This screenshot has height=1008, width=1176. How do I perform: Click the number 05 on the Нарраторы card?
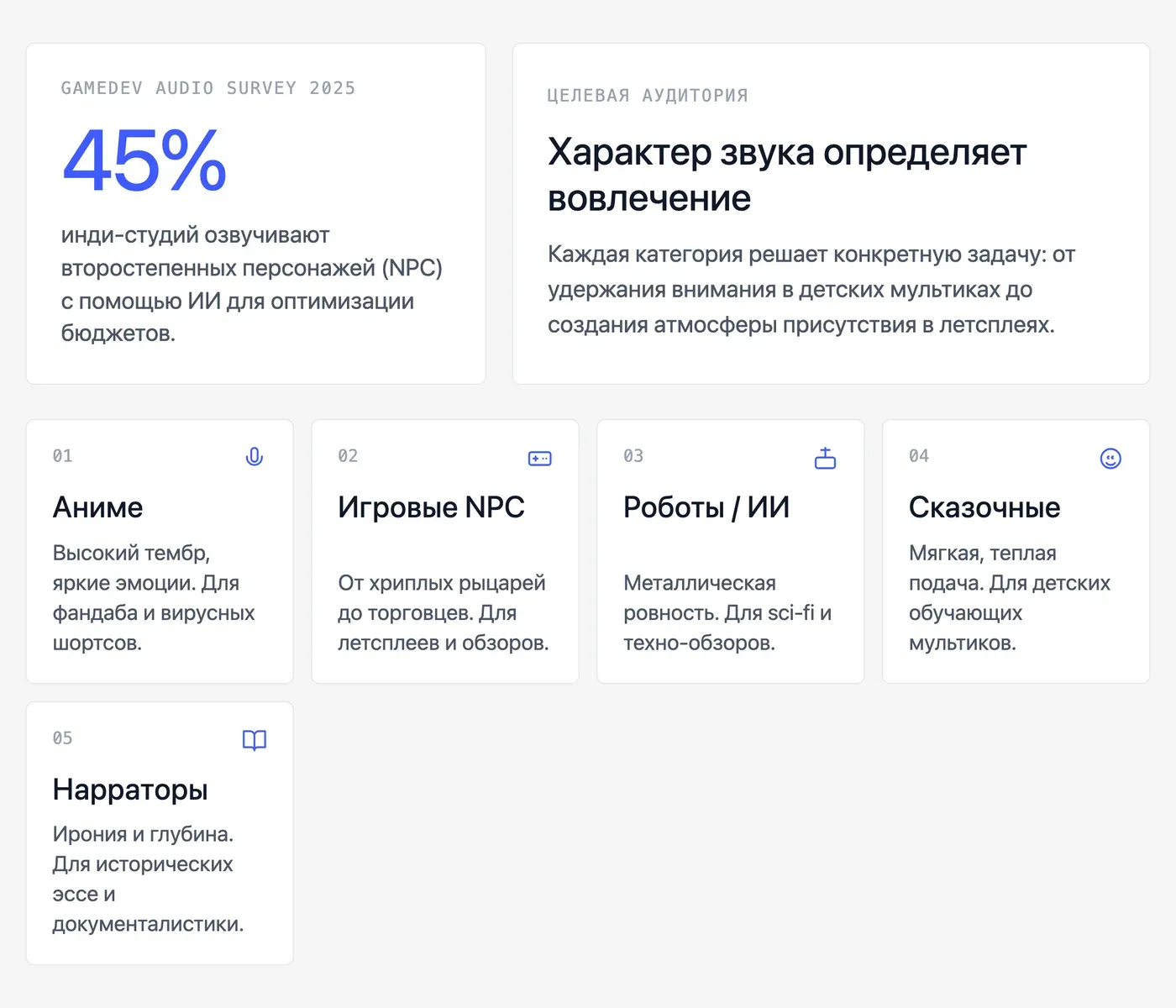63,738
